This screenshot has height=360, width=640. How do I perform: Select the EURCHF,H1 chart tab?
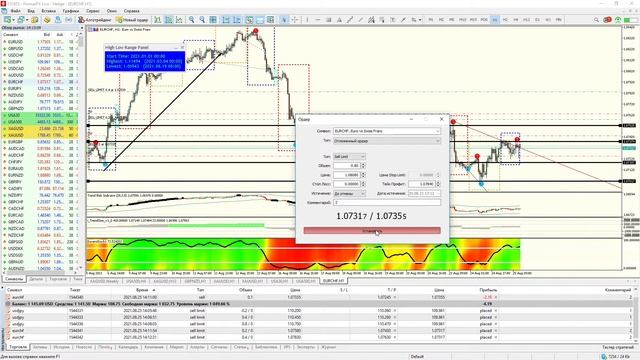(333, 281)
